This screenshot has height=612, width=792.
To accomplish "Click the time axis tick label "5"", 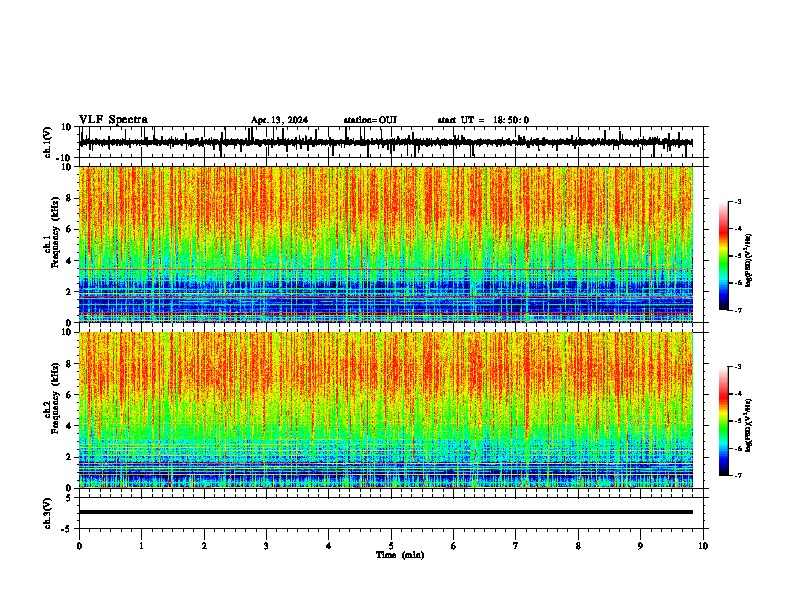I will click(391, 546).
